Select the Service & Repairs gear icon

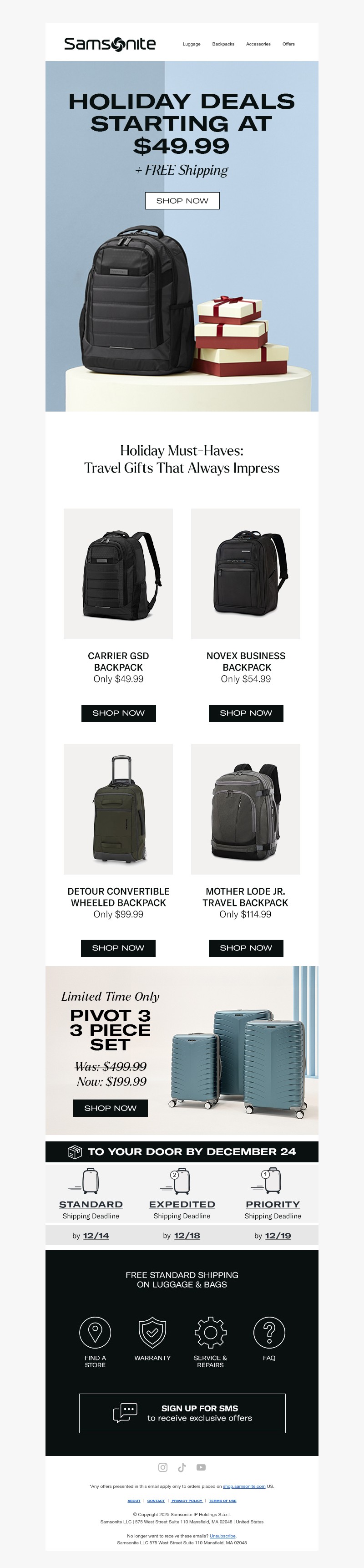[210, 1332]
